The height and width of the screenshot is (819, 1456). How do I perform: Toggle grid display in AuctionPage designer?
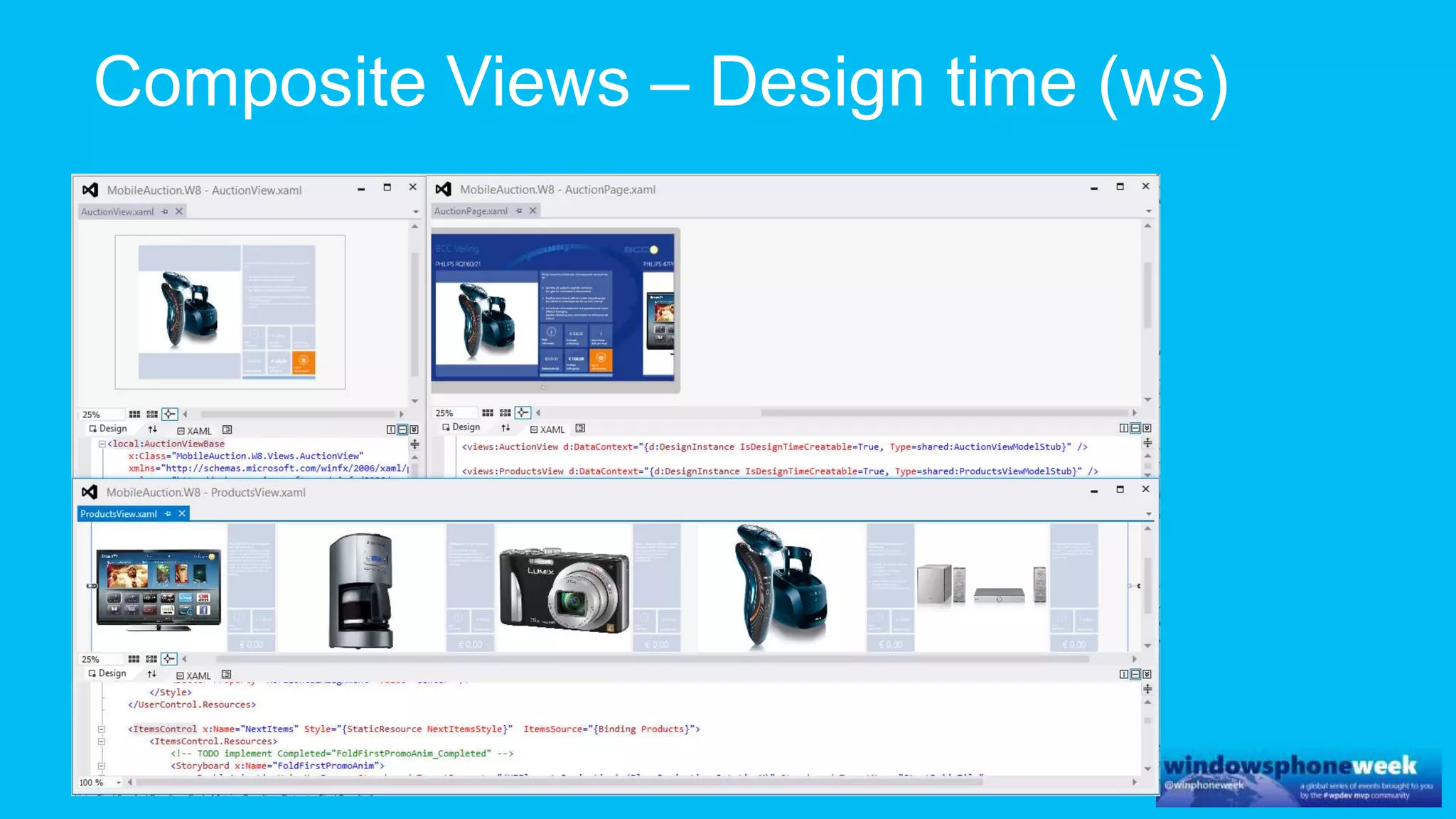(488, 413)
